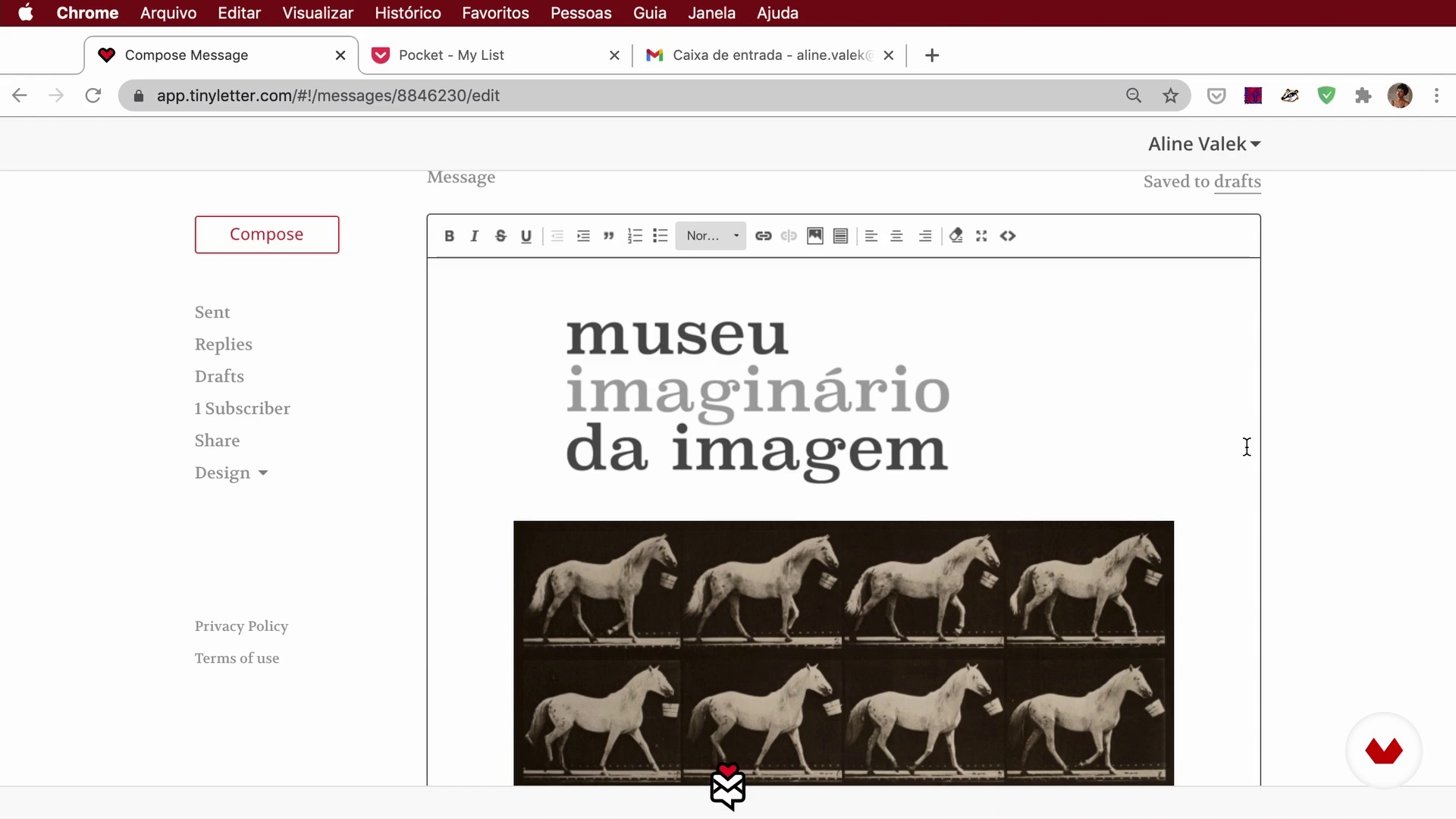Insert bulleted list
Viewport: 1456px width, 819px height.
pyautogui.click(x=661, y=236)
